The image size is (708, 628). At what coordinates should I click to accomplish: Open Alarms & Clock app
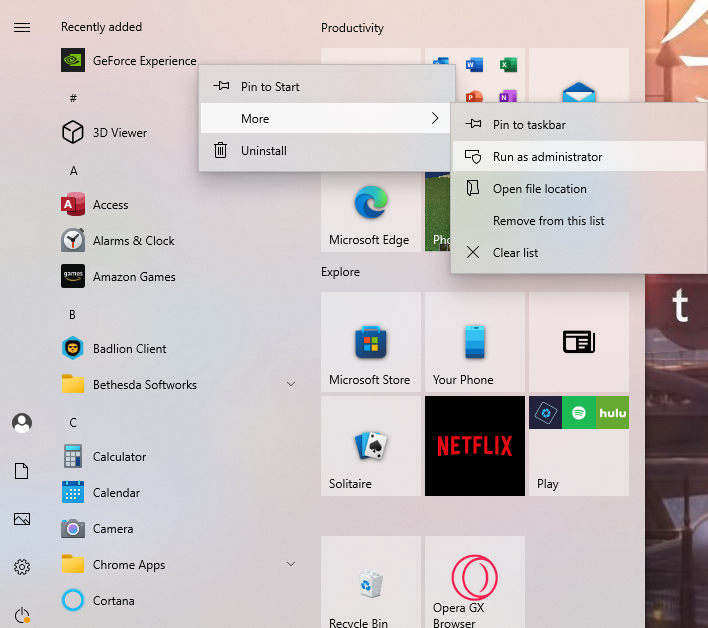[133, 241]
